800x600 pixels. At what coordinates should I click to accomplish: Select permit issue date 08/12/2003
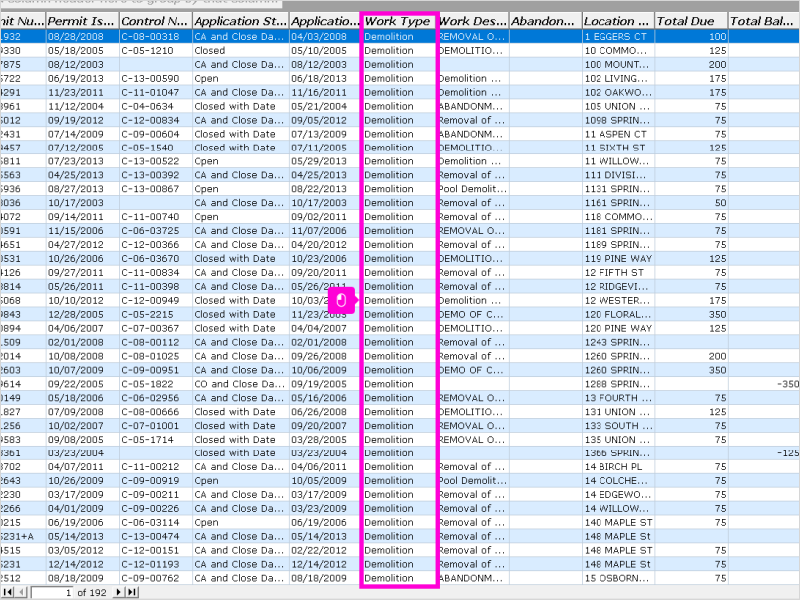(x=82, y=64)
